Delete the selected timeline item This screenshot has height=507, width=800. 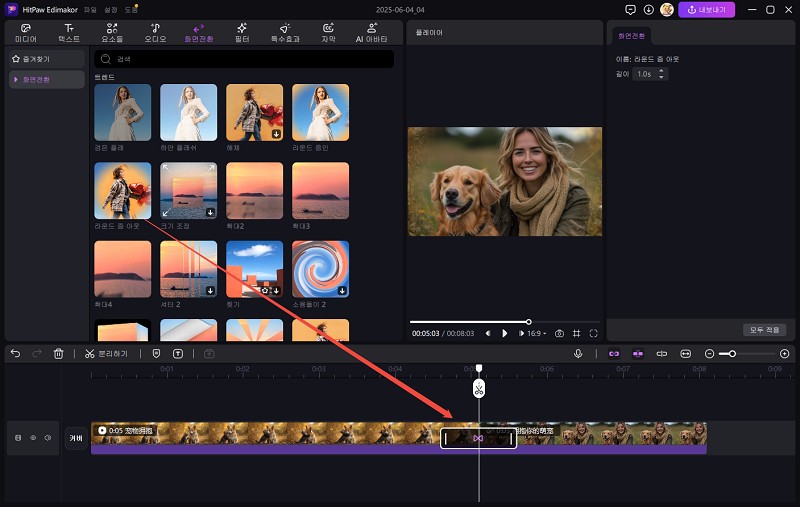pos(59,353)
